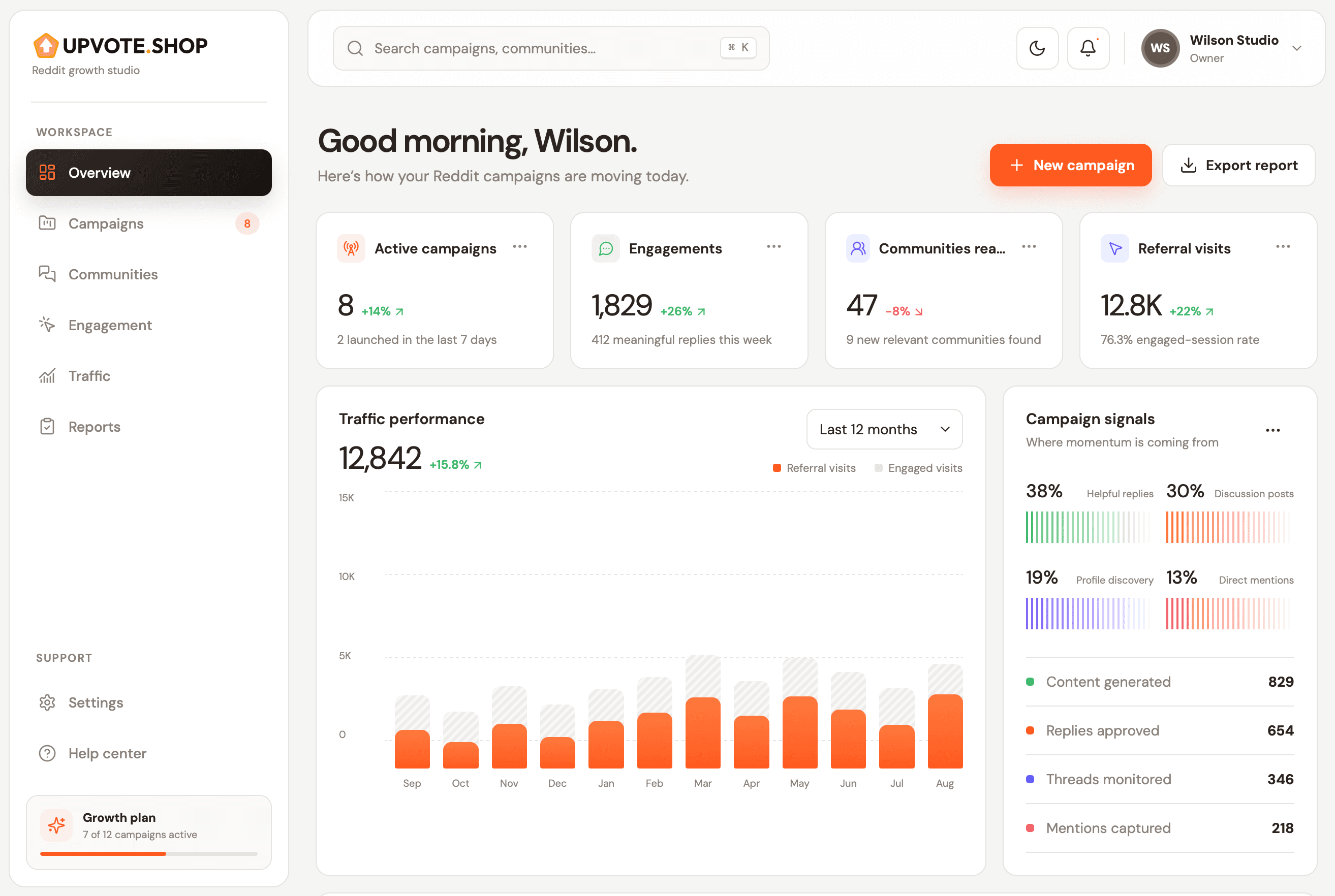Click the Replies approved row

pos(1160,730)
